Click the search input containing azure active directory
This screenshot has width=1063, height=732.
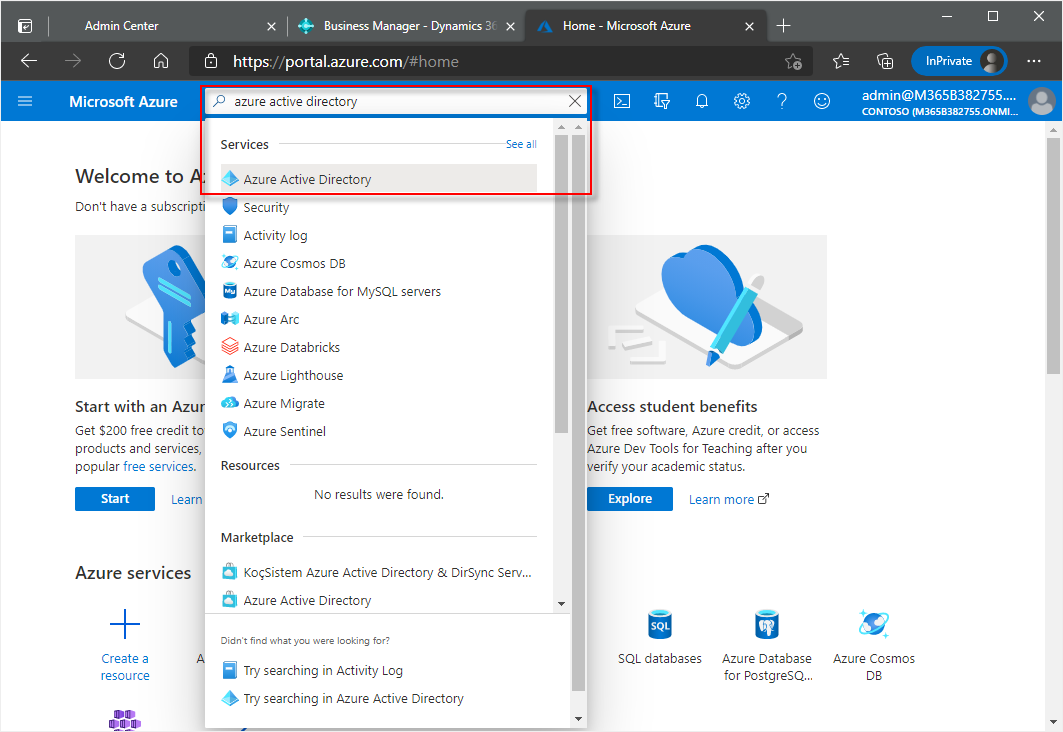point(395,101)
